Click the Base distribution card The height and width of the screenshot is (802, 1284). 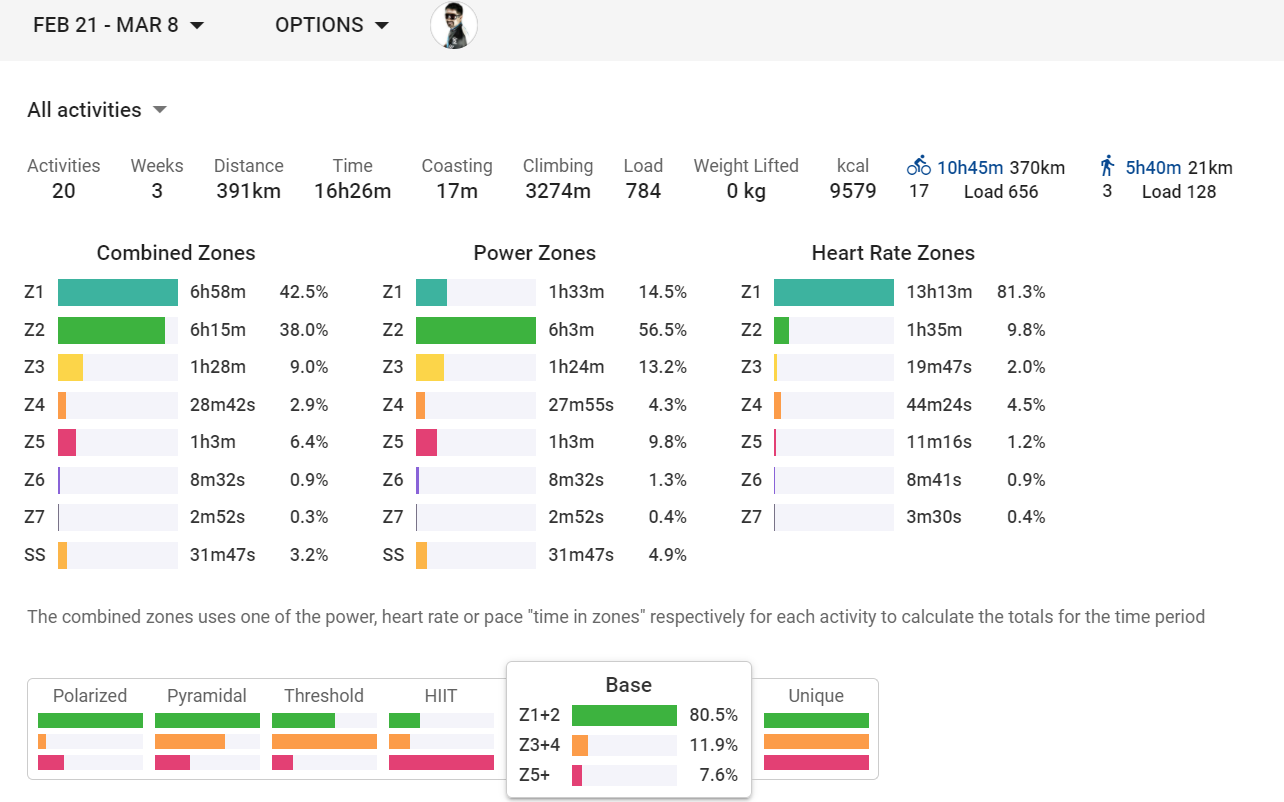[628, 730]
